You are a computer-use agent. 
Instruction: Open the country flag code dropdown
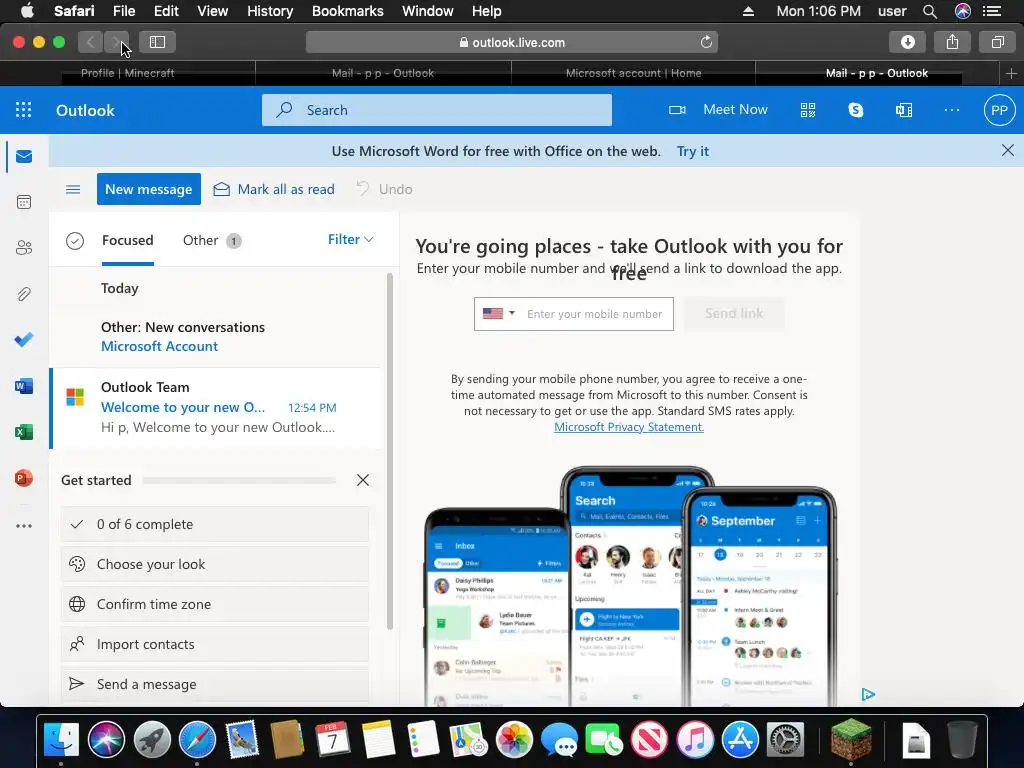click(499, 313)
